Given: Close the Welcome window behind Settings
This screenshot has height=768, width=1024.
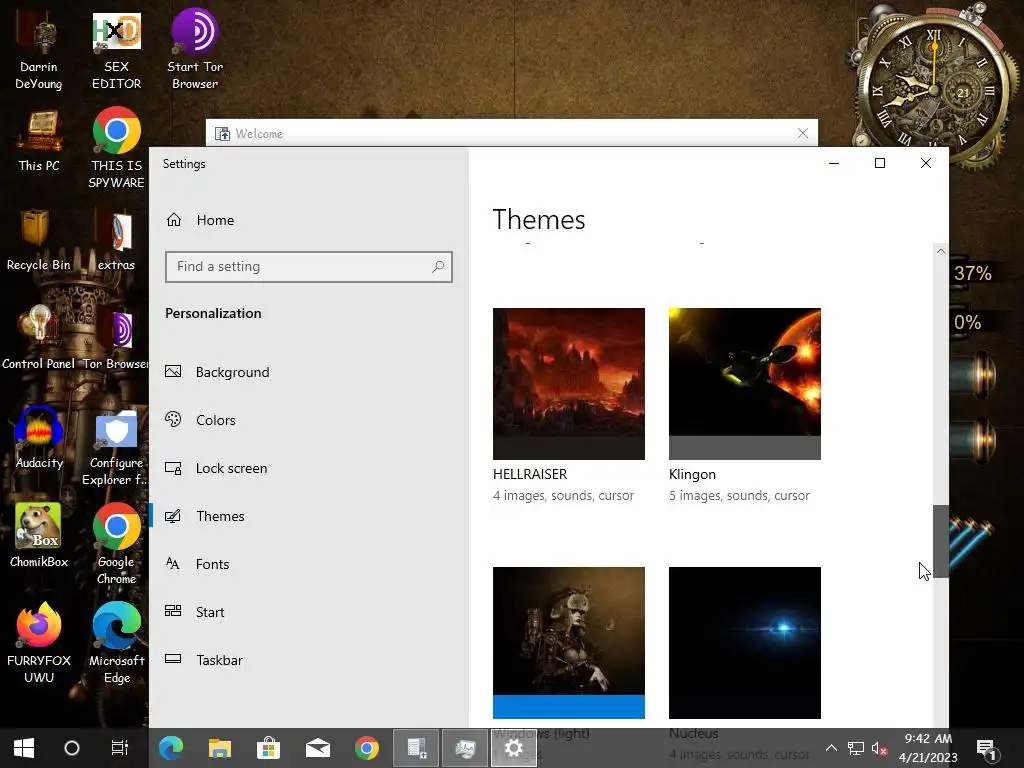Looking at the screenshot, I should [x=803, y=133].
